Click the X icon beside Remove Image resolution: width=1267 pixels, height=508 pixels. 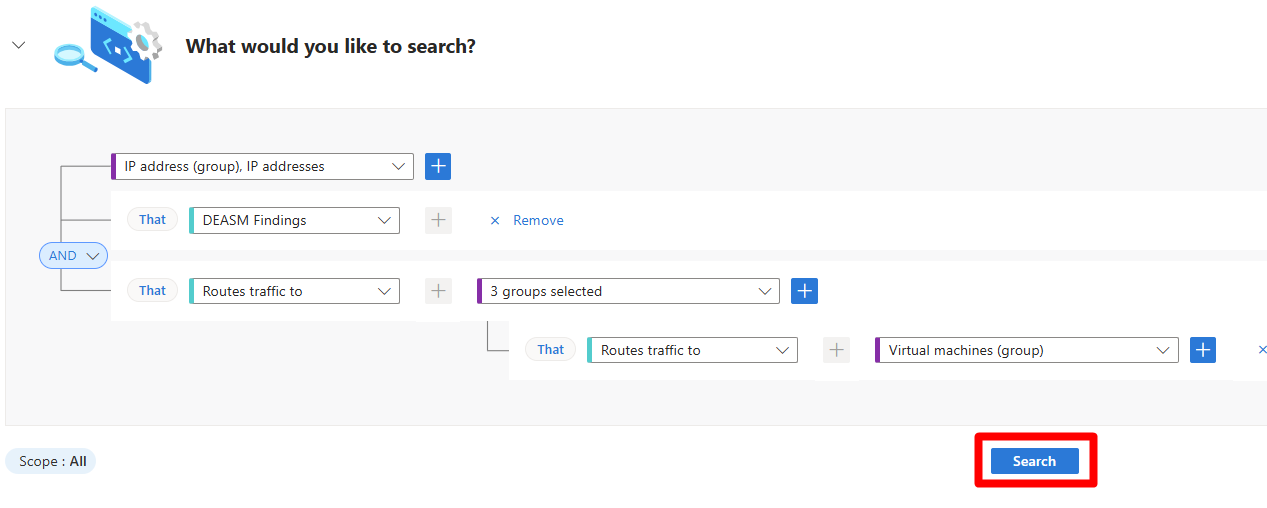[494, 220]
